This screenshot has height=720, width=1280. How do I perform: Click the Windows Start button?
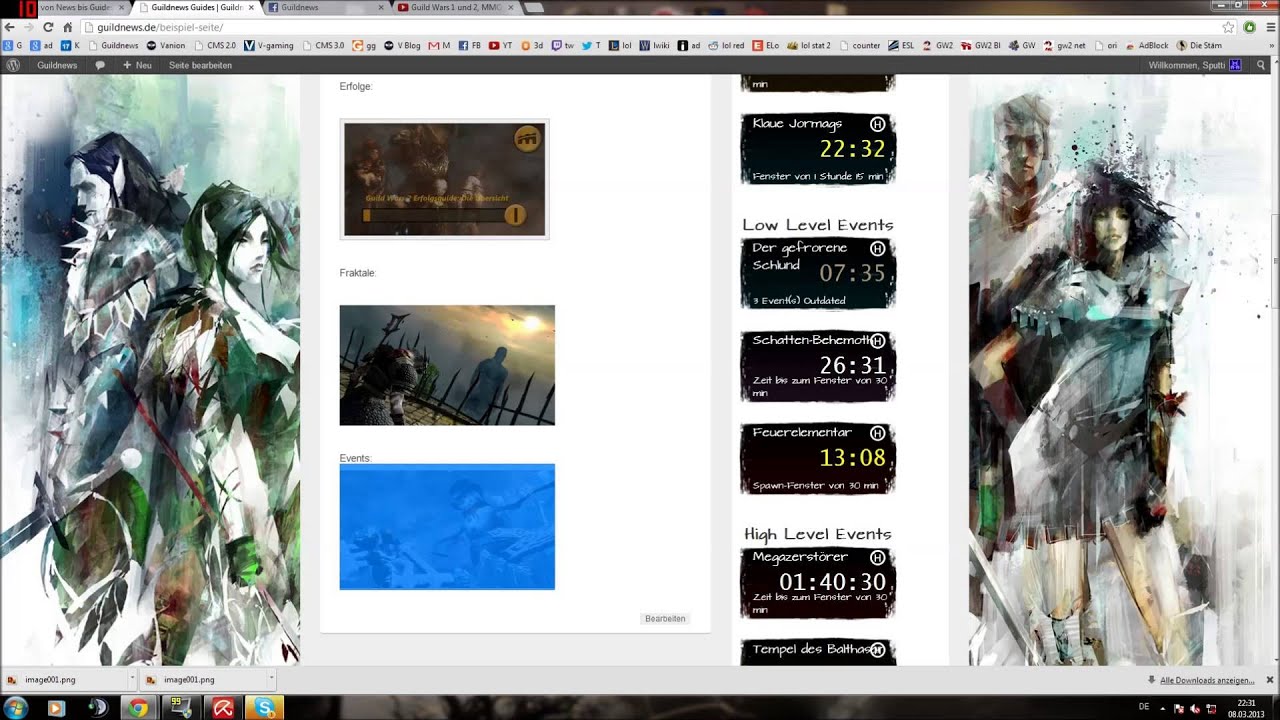pyautogui.click(x=14, y=708)
